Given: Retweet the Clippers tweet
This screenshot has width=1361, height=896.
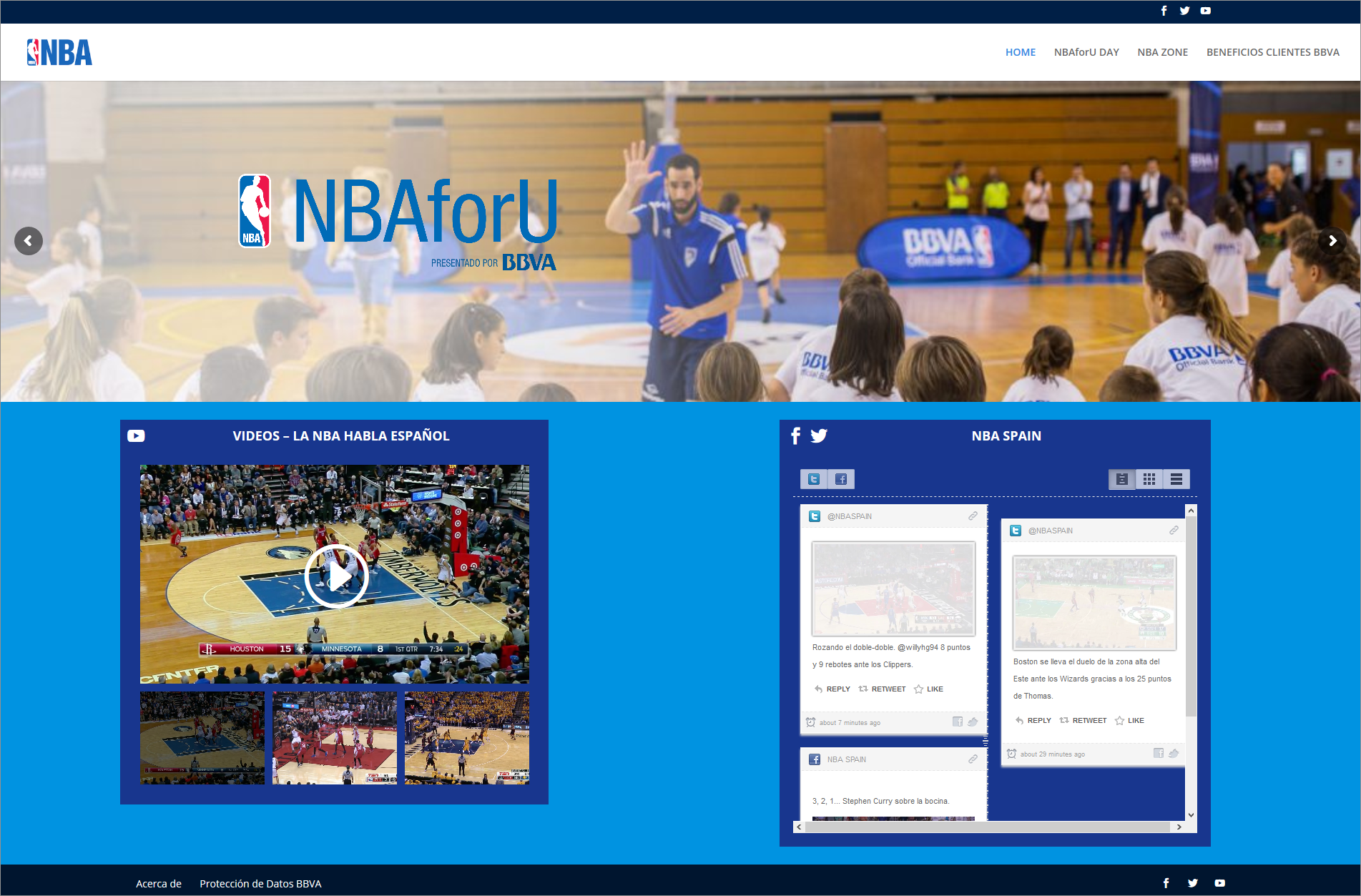Looking at the screenshot, I should click(882, 689).
